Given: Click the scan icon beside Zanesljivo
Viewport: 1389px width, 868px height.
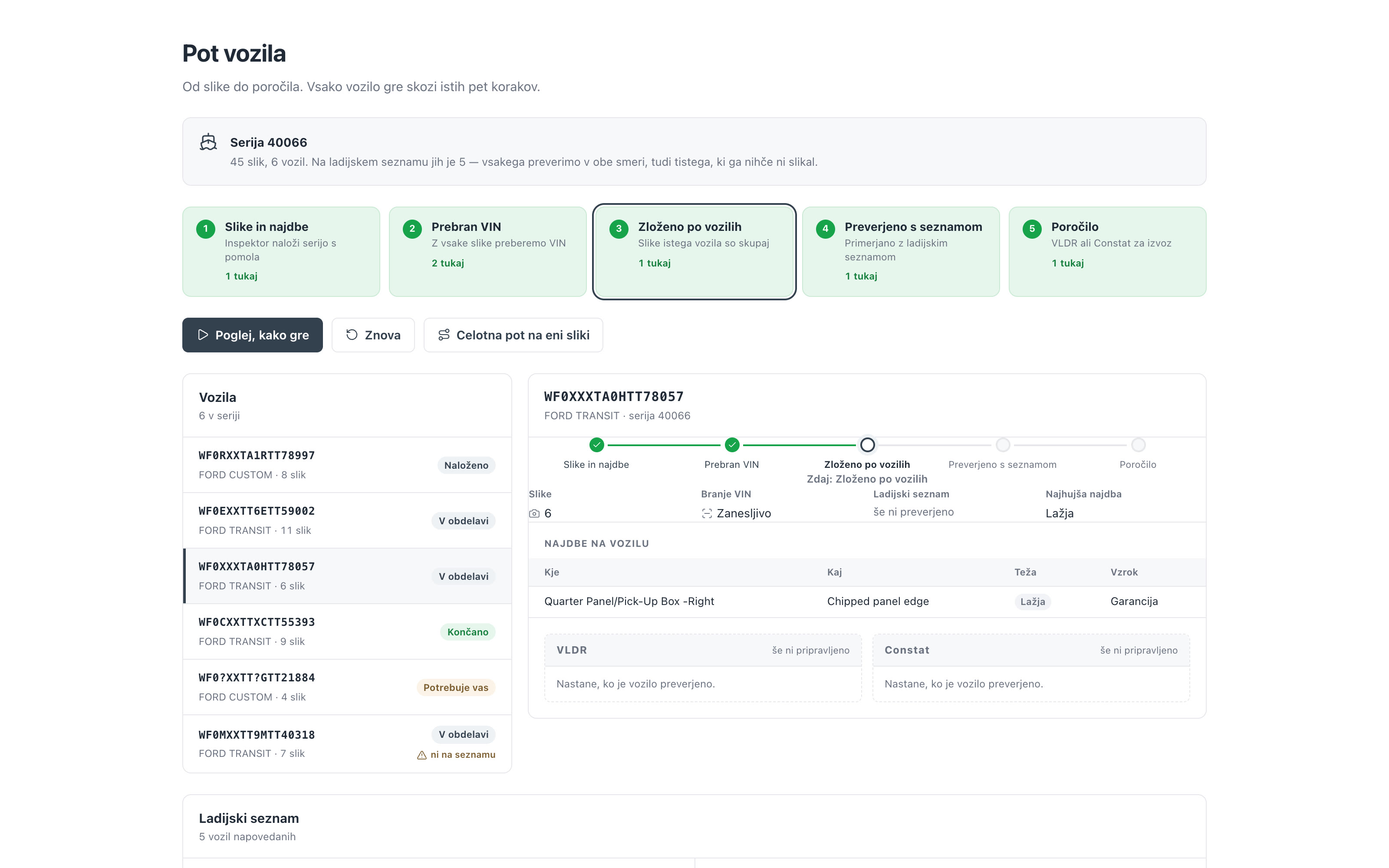Looking at the screenshot, I should click(707, 513).
